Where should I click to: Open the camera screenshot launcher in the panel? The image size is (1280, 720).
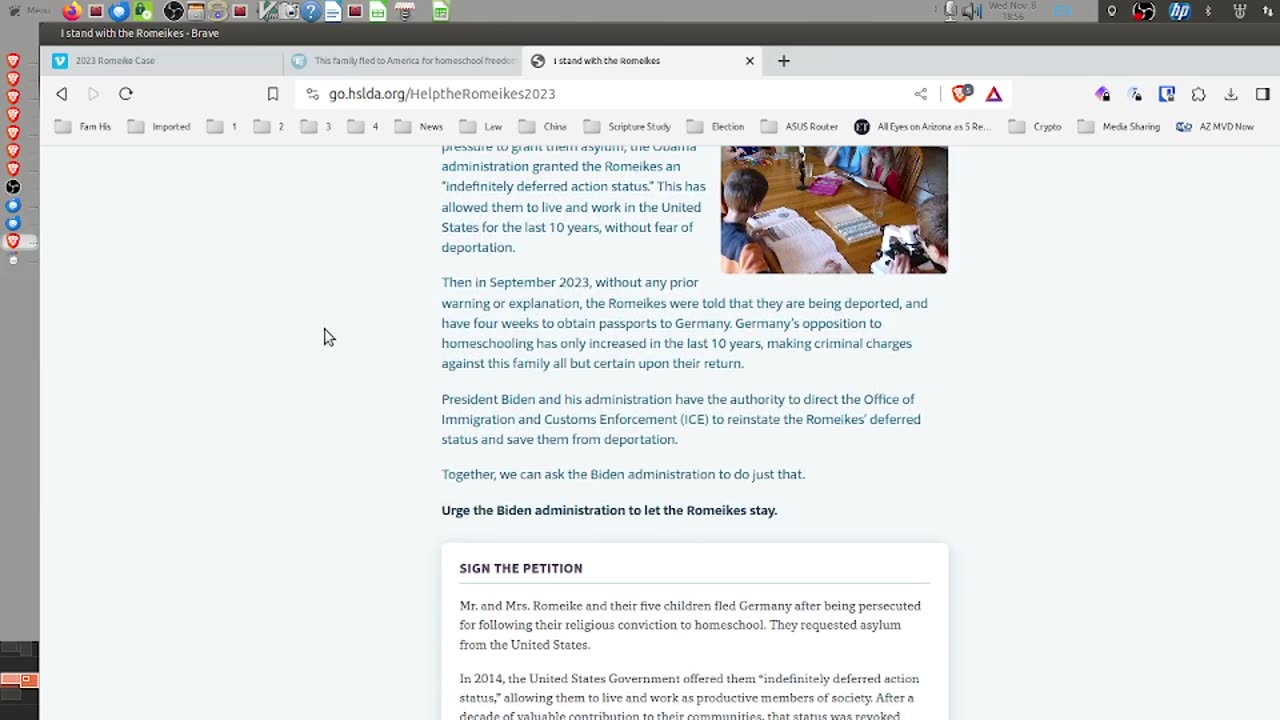[x=289, y=11]
